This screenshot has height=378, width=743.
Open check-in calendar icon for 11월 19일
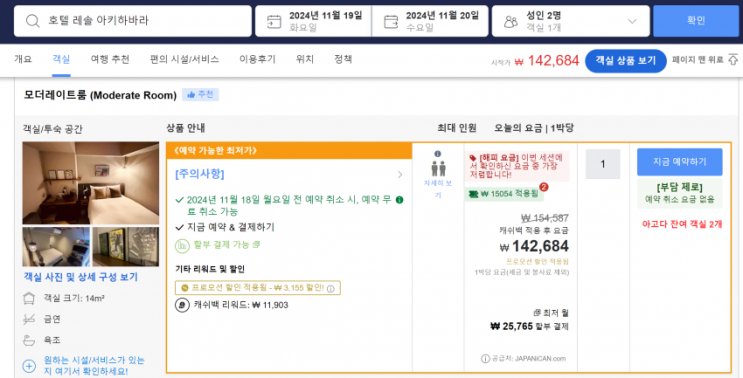(x=274, y=22)
